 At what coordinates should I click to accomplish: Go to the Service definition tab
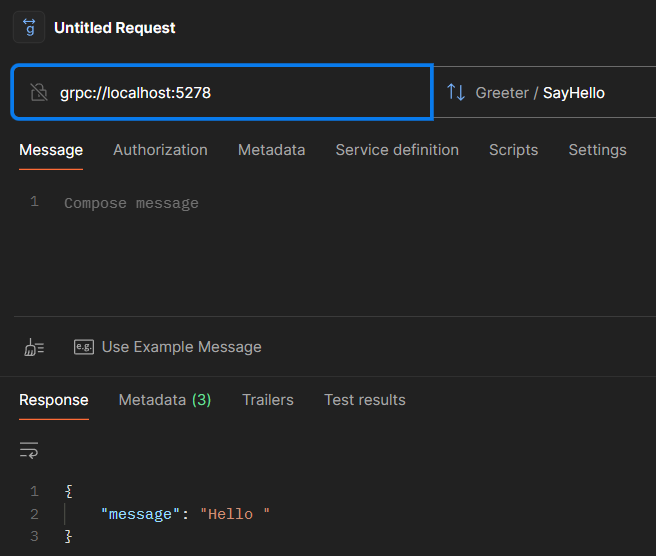click(x=397, y=150)
